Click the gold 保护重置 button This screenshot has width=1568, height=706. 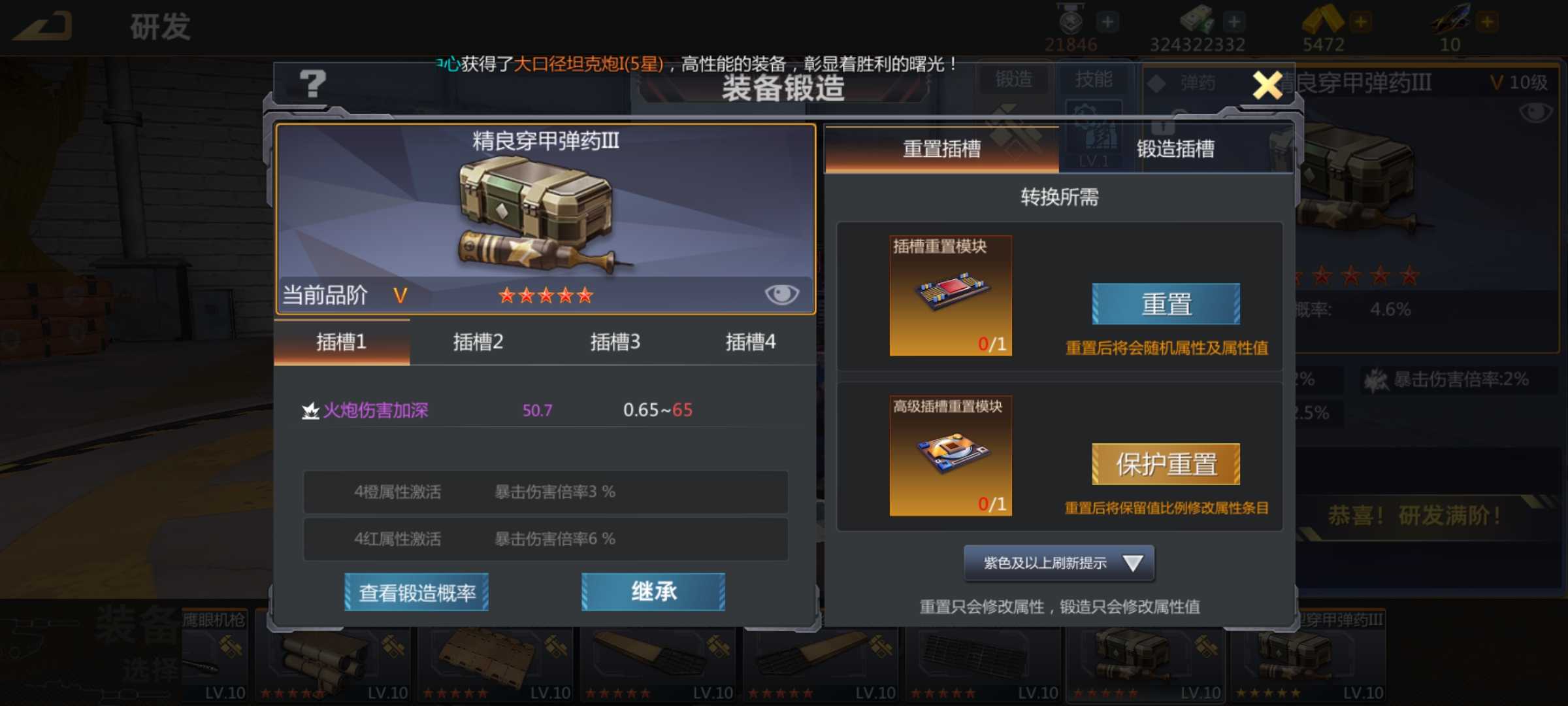tap(1166, 464)
